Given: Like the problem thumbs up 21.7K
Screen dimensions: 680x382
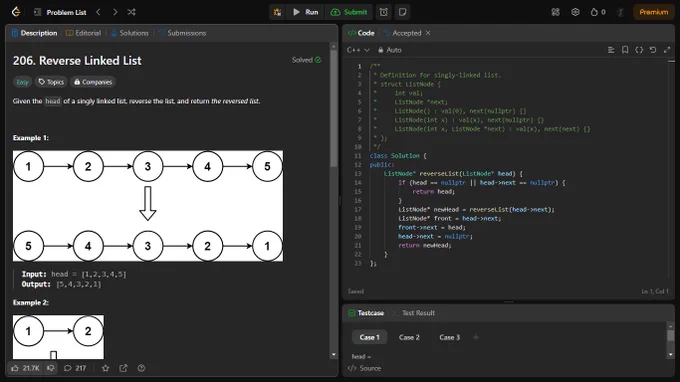Looking at the screenshot, I should [x=26, y=368].
